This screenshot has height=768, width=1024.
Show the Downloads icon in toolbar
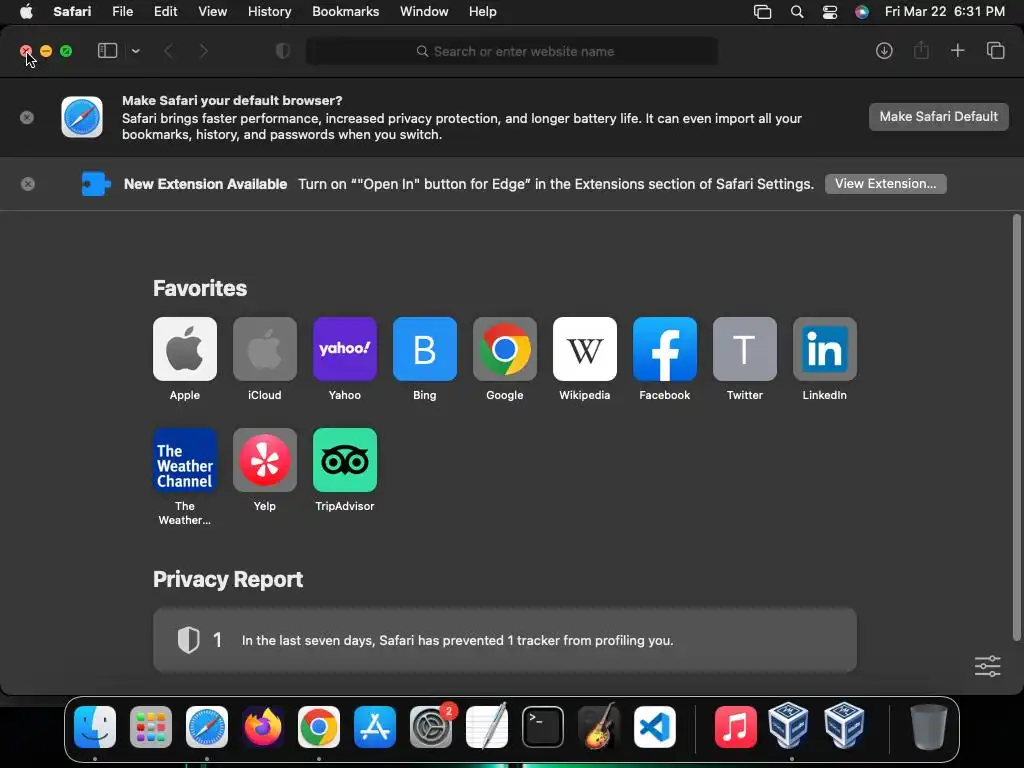point(884,51)
